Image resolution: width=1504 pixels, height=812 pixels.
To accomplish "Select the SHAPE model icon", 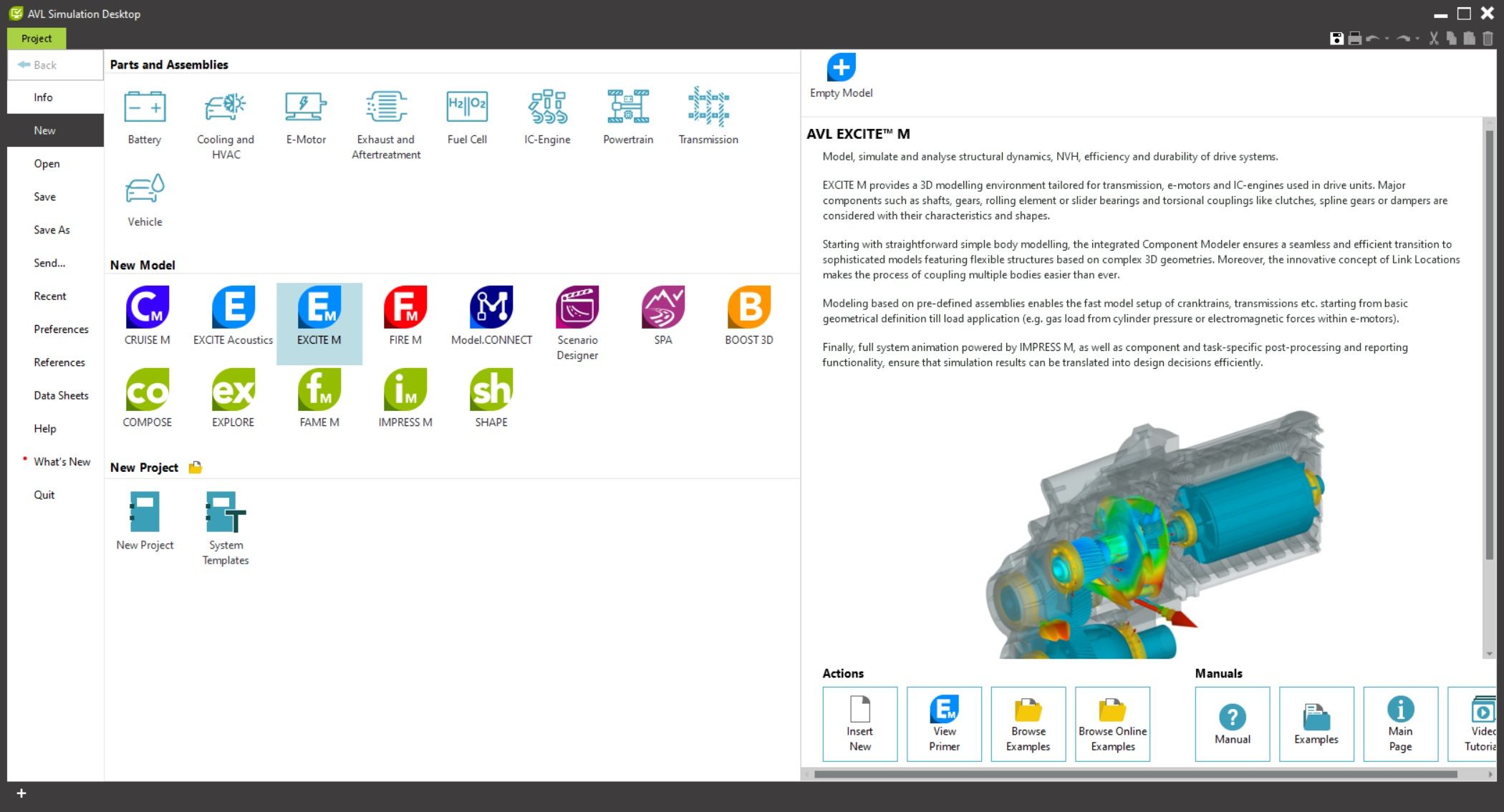I will [491, 398].
